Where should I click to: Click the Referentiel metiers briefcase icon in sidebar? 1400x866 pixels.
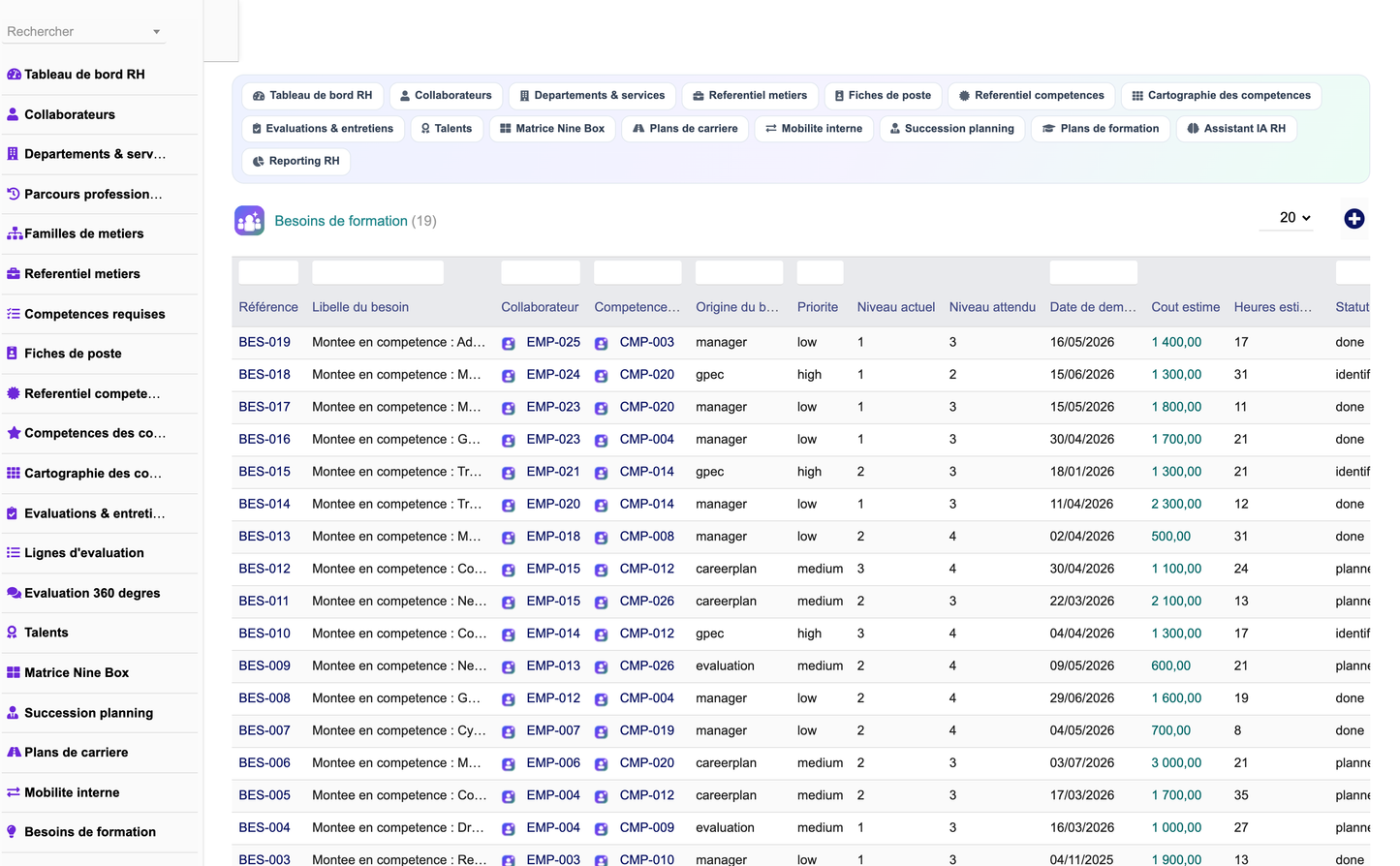(14, 274)
